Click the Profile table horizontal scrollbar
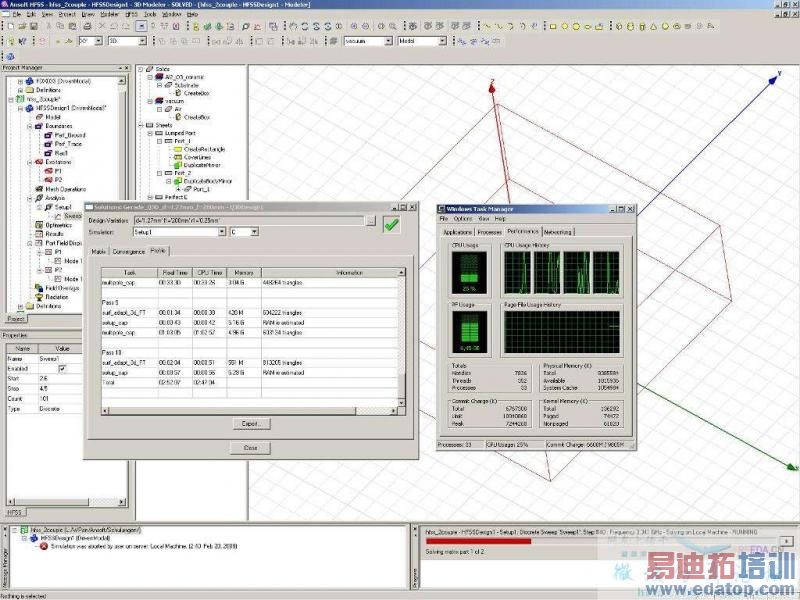 (249, 411)
